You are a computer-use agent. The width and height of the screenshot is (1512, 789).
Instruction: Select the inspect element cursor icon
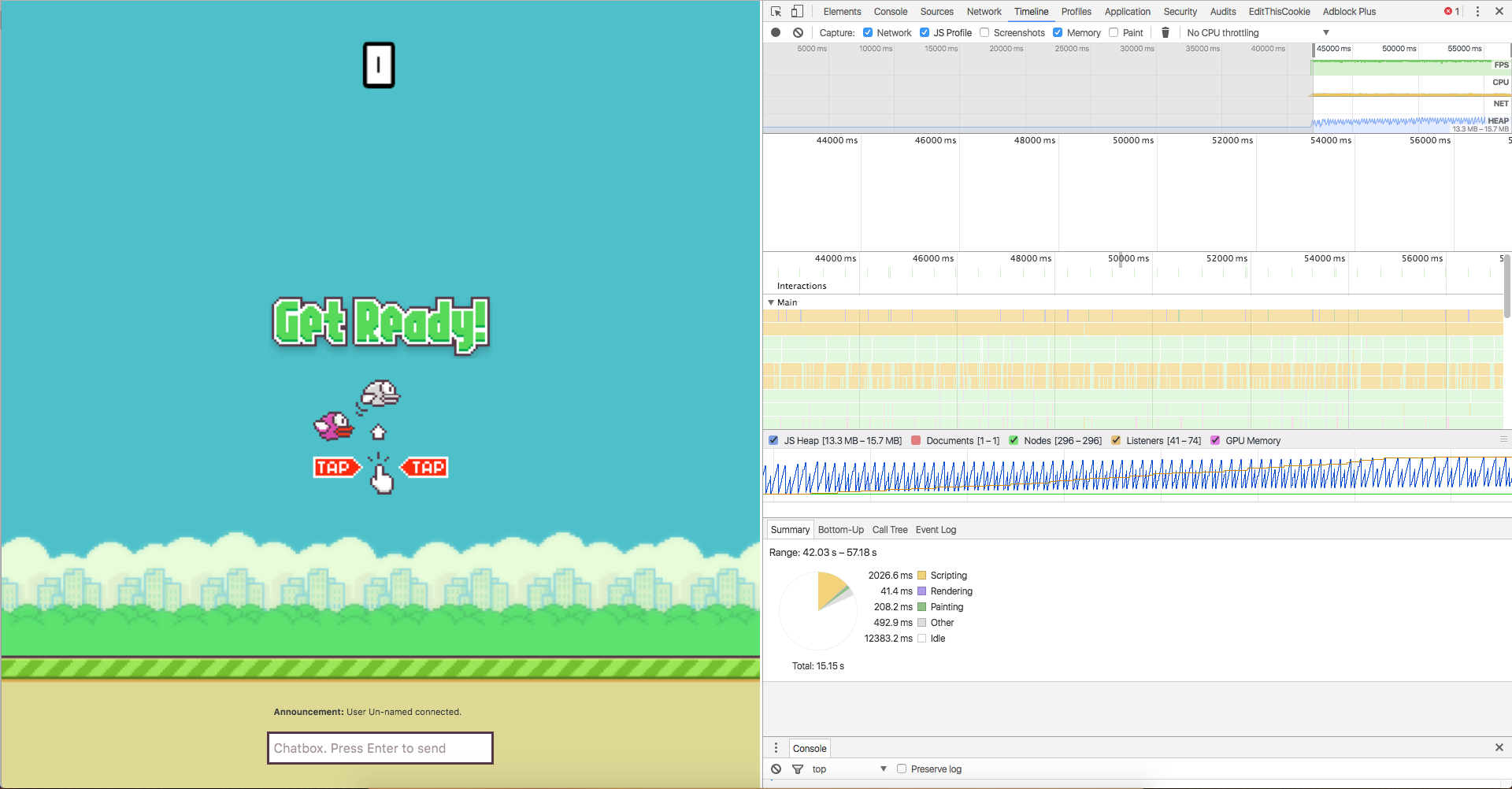[776, 11]
